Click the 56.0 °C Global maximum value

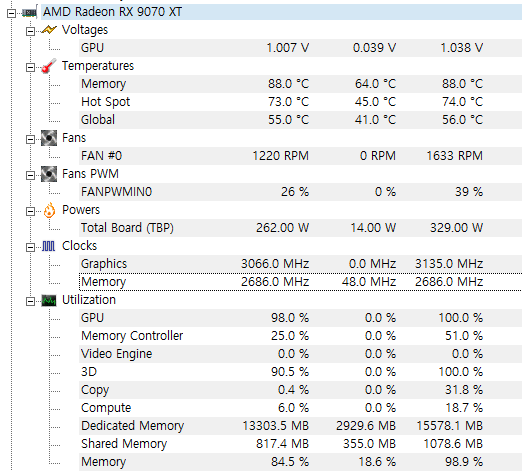[x=462, y=120]
